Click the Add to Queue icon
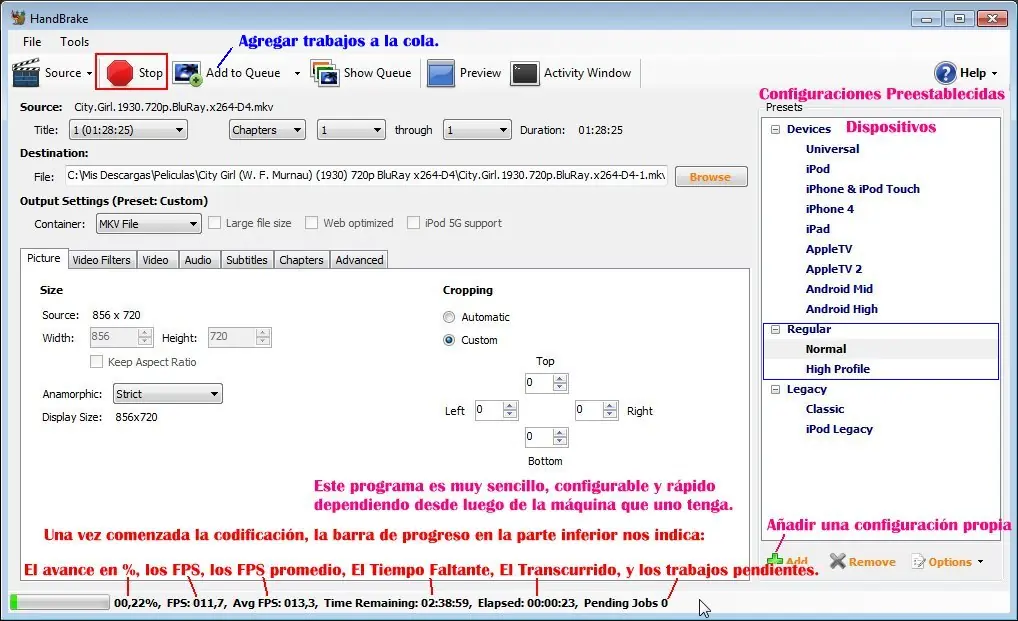The height and width of the screenshot is (621, 1018). pos(187,73)
